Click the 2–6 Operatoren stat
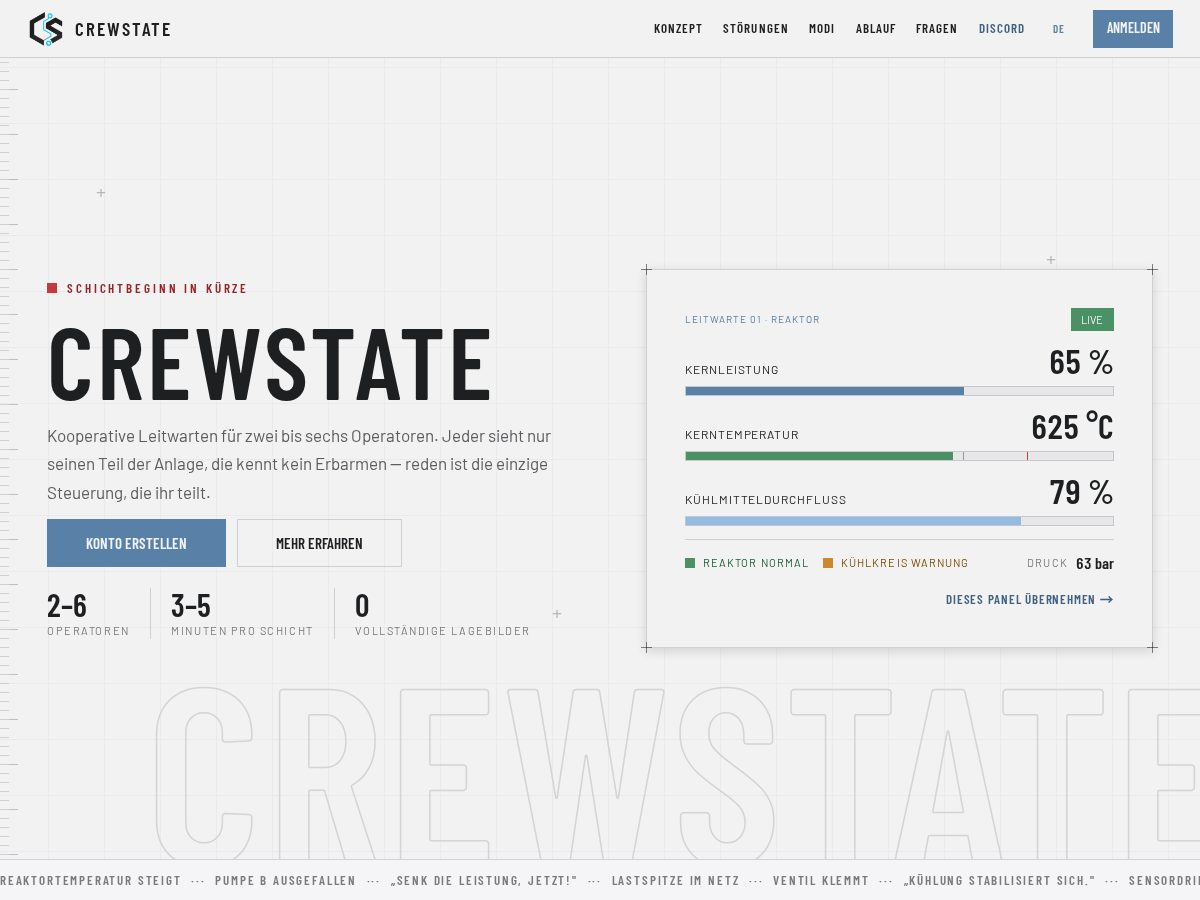Viewport: 1200px width, 900px height. (x=88, y=614)
